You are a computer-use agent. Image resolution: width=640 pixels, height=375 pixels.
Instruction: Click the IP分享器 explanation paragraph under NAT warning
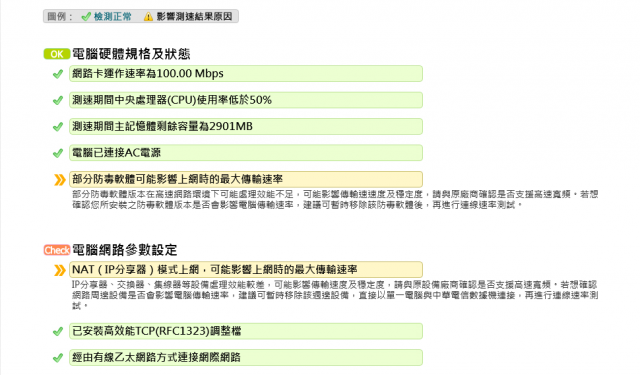pos(335,295)
